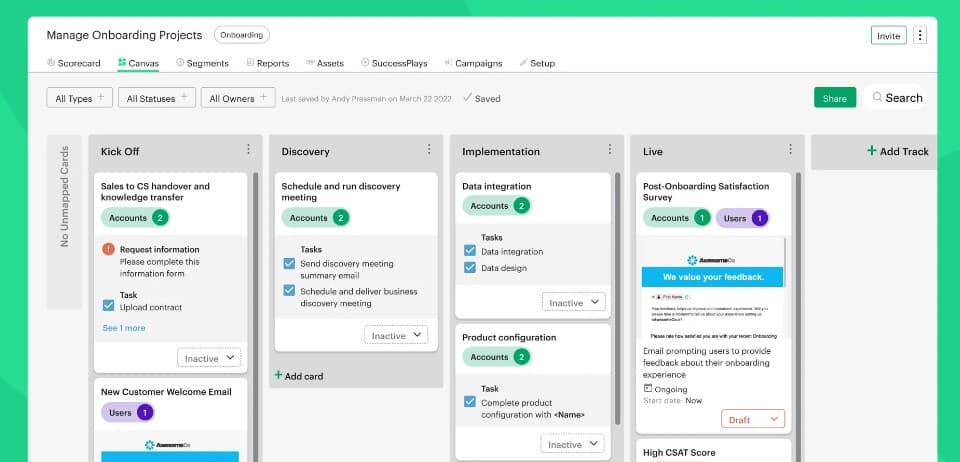Click the Invite button
The image size is (960, 462).
[888, 35]
